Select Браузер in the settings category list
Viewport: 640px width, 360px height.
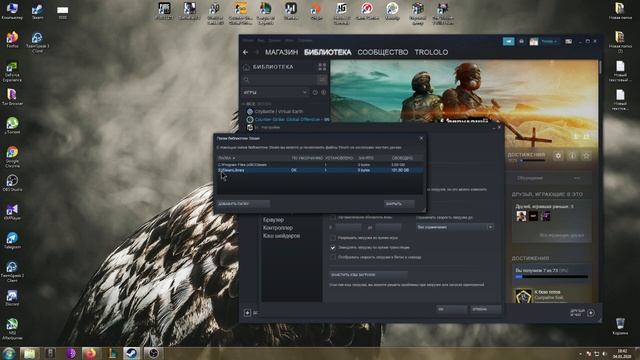pyautogui.click(x=273, y=220)
